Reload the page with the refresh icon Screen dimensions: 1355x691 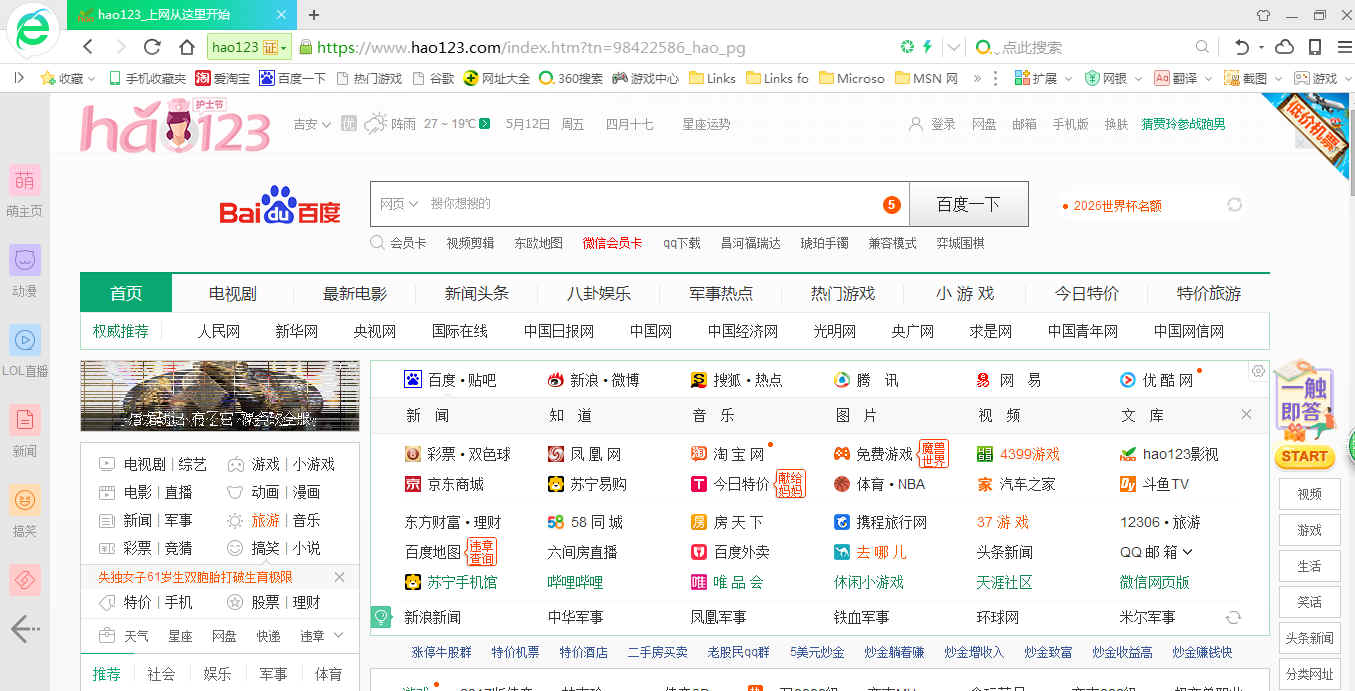pyautogui.click(x=152, y=47)
